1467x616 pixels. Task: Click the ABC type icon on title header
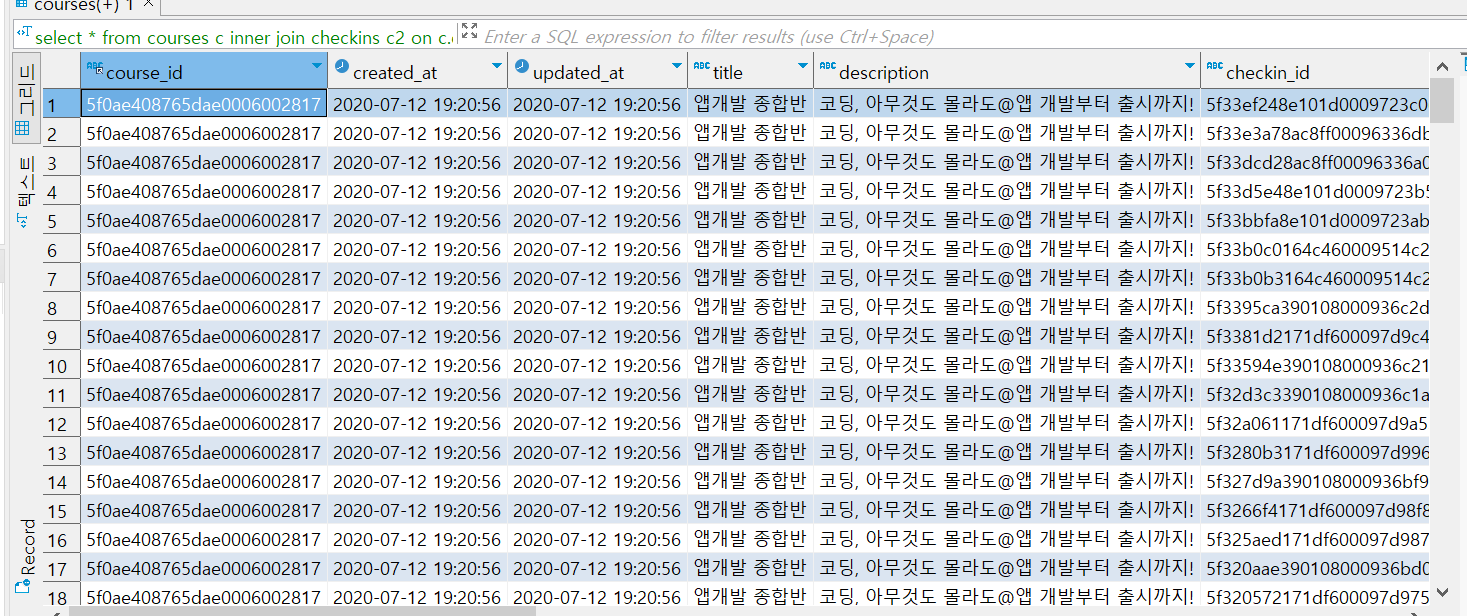(x=701, y=68)
